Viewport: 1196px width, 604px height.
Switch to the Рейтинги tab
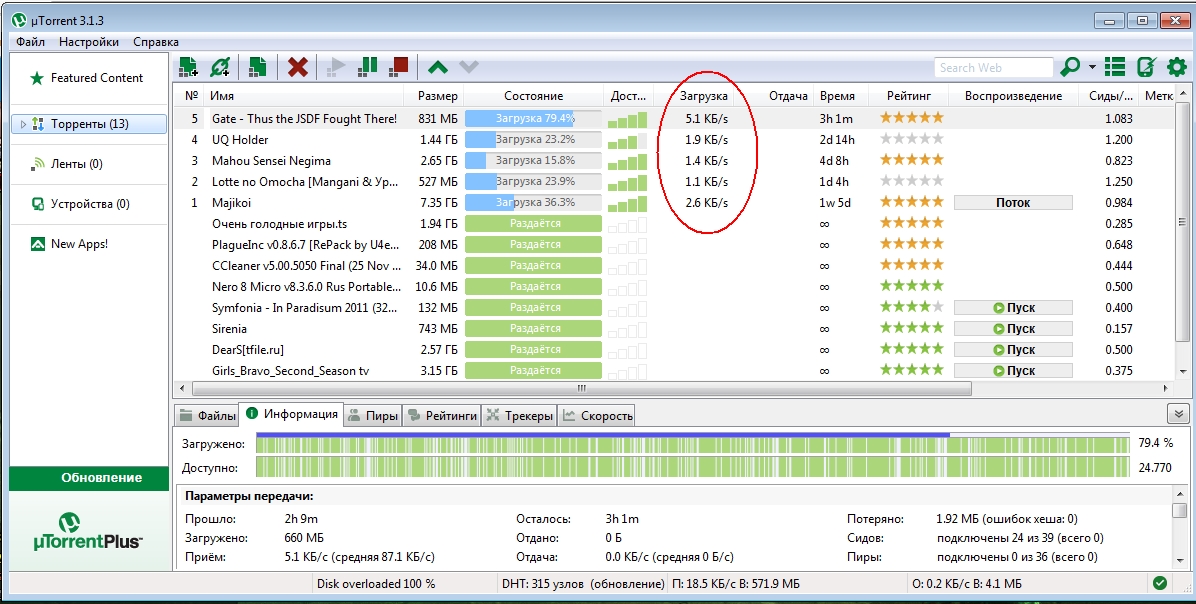(442, 416)
